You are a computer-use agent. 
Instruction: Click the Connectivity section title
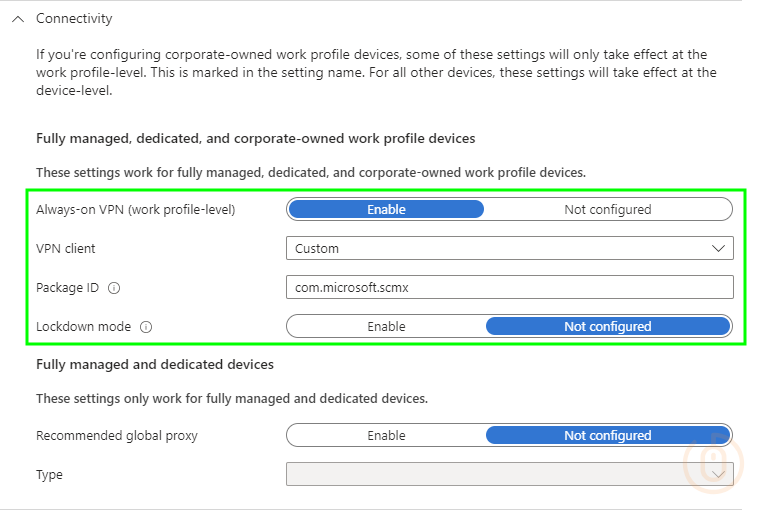pyautogui.click(x=74, y=19)
